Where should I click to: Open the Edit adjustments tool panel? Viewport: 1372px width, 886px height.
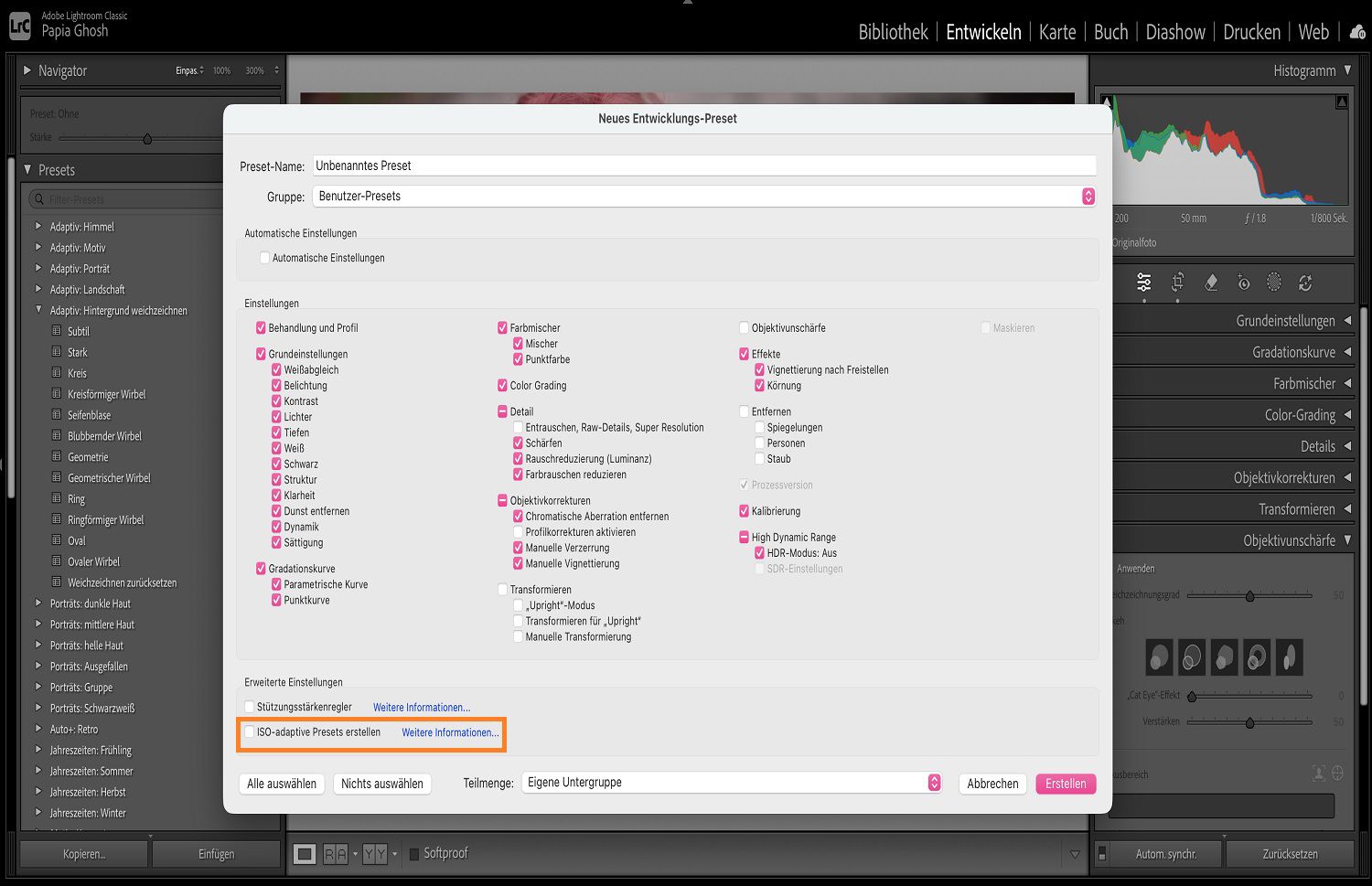(1143, 283)
